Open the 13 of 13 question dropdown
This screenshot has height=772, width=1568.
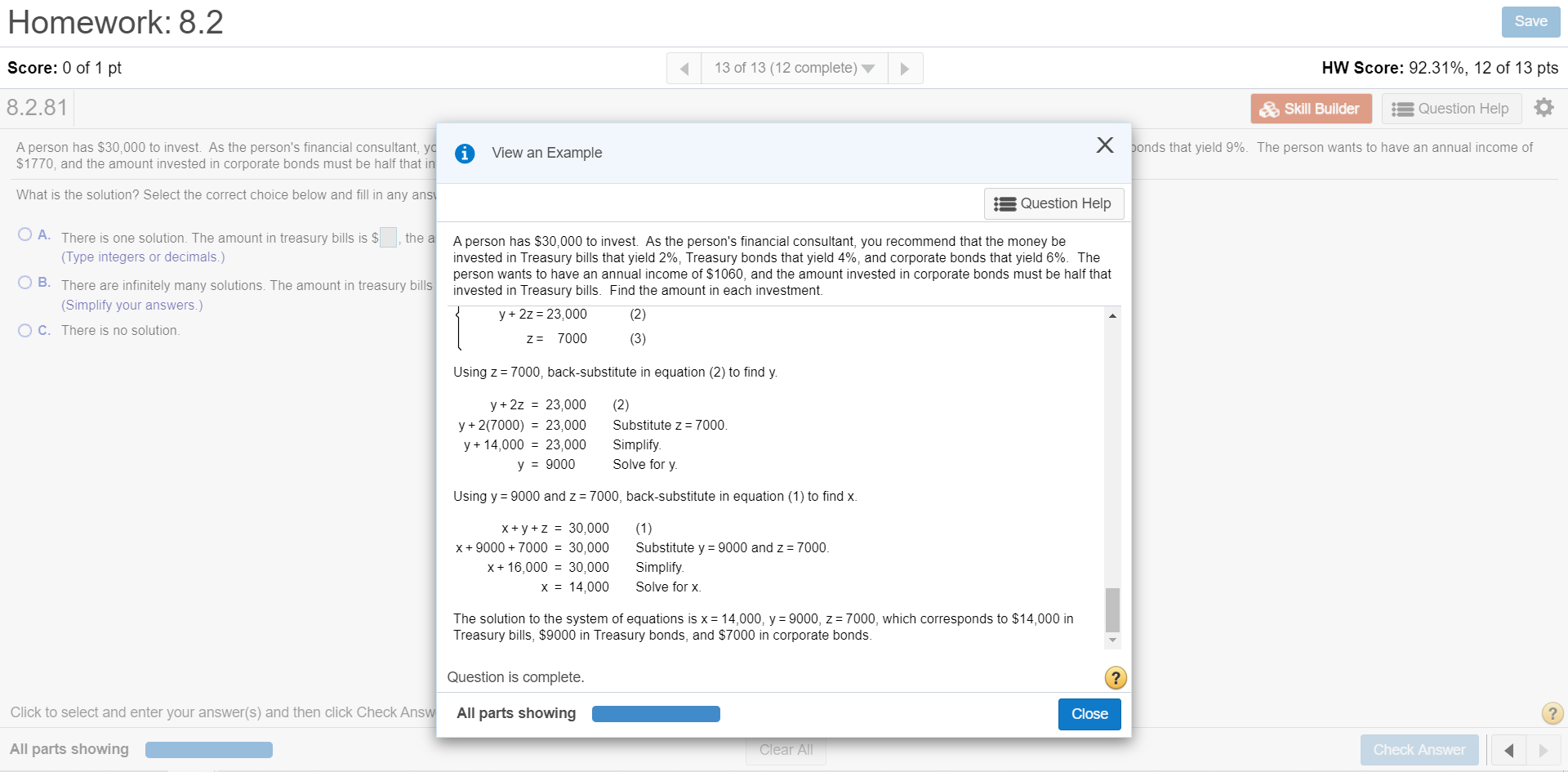coord(794,69)
